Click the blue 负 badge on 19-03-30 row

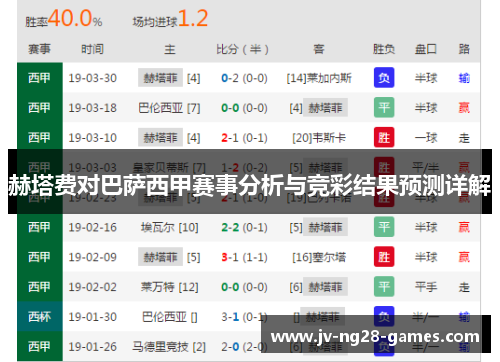click(384, 78)
